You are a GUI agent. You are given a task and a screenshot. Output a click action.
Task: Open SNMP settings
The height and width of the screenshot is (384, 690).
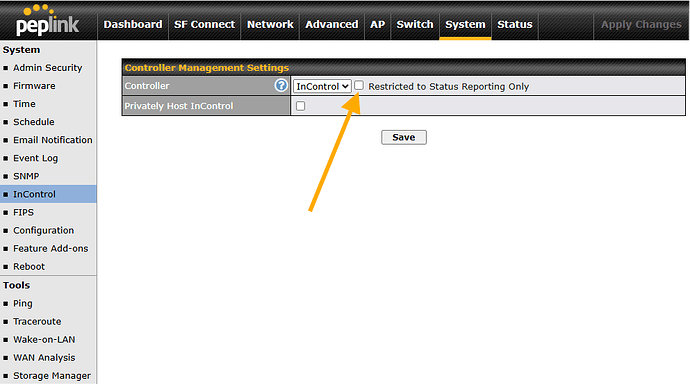coord(26,176)
